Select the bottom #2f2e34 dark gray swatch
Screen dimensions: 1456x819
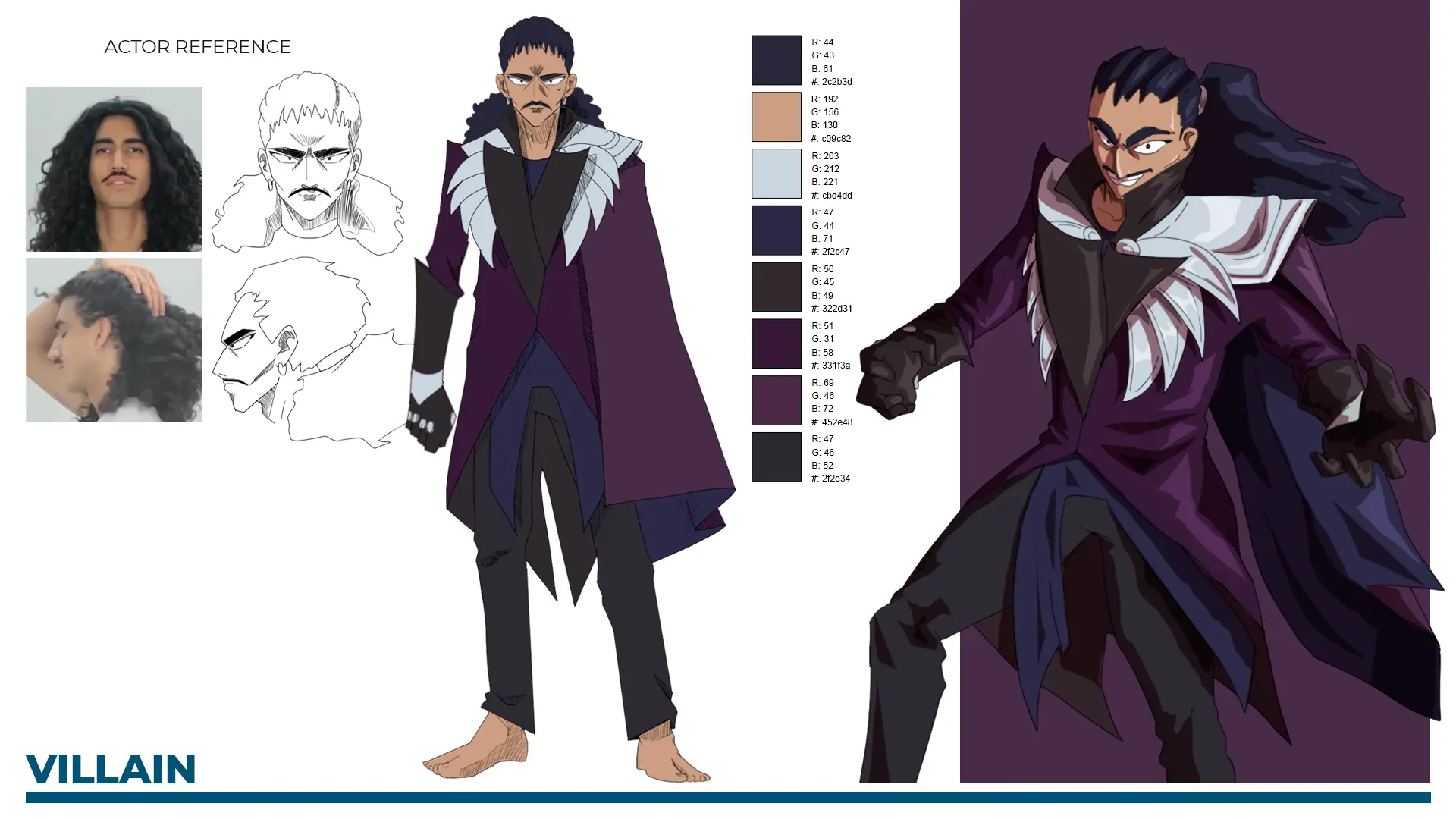776,457
